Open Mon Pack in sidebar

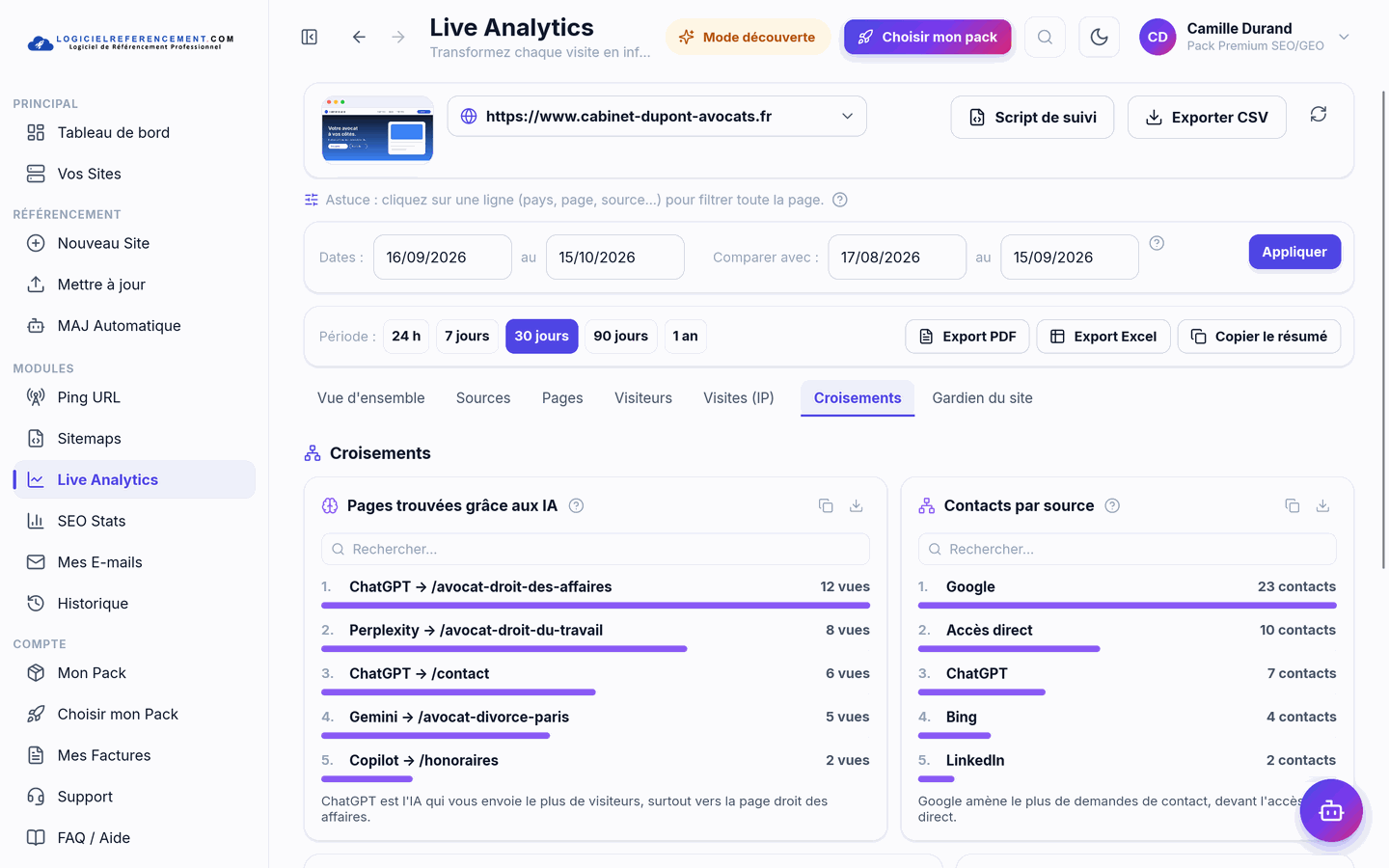coord(134,673)
